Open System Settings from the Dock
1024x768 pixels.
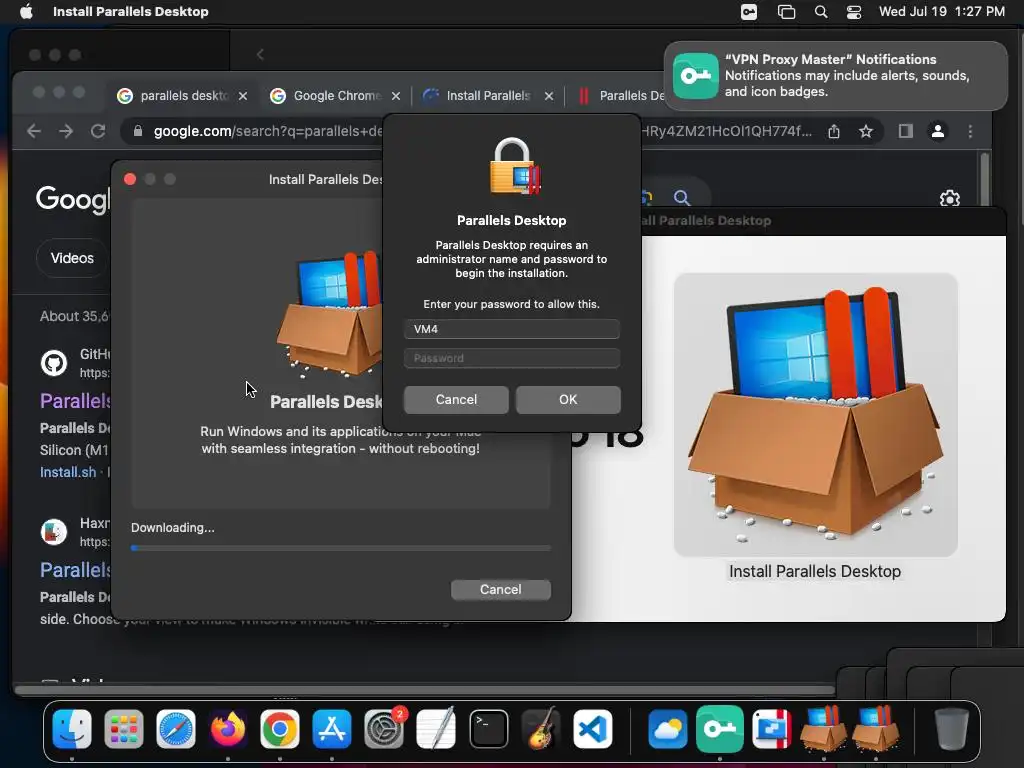point(384,729)
